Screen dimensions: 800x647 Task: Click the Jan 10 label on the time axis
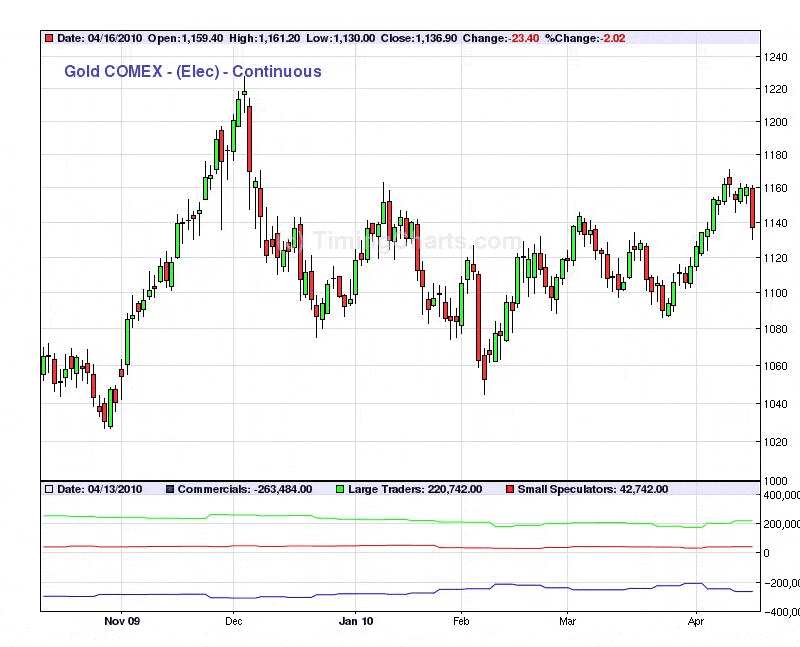click(355, 621)
